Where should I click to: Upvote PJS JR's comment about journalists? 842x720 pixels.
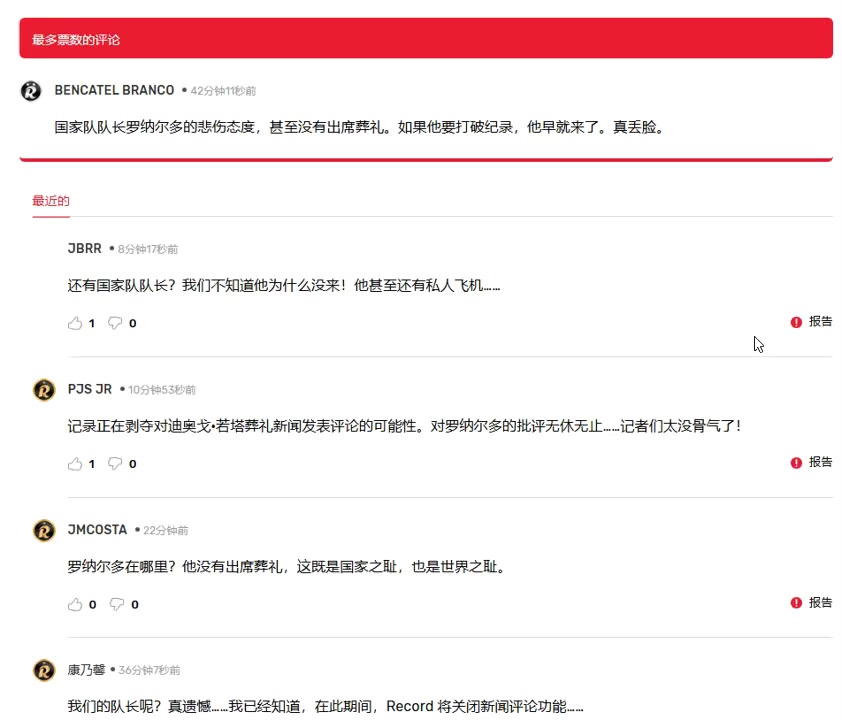74,463
